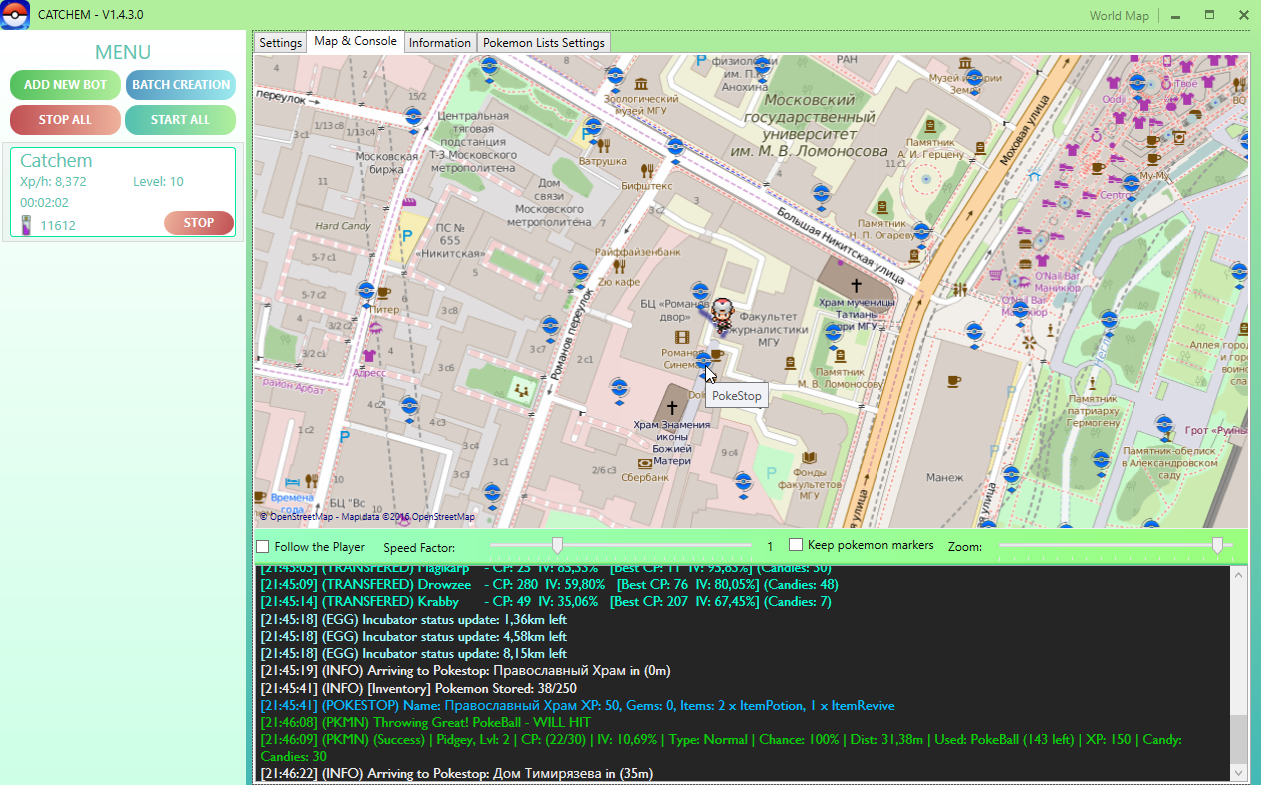Click the Памятник Герцену memorial icon
1261x785 pixels.
tap(929, 126)
